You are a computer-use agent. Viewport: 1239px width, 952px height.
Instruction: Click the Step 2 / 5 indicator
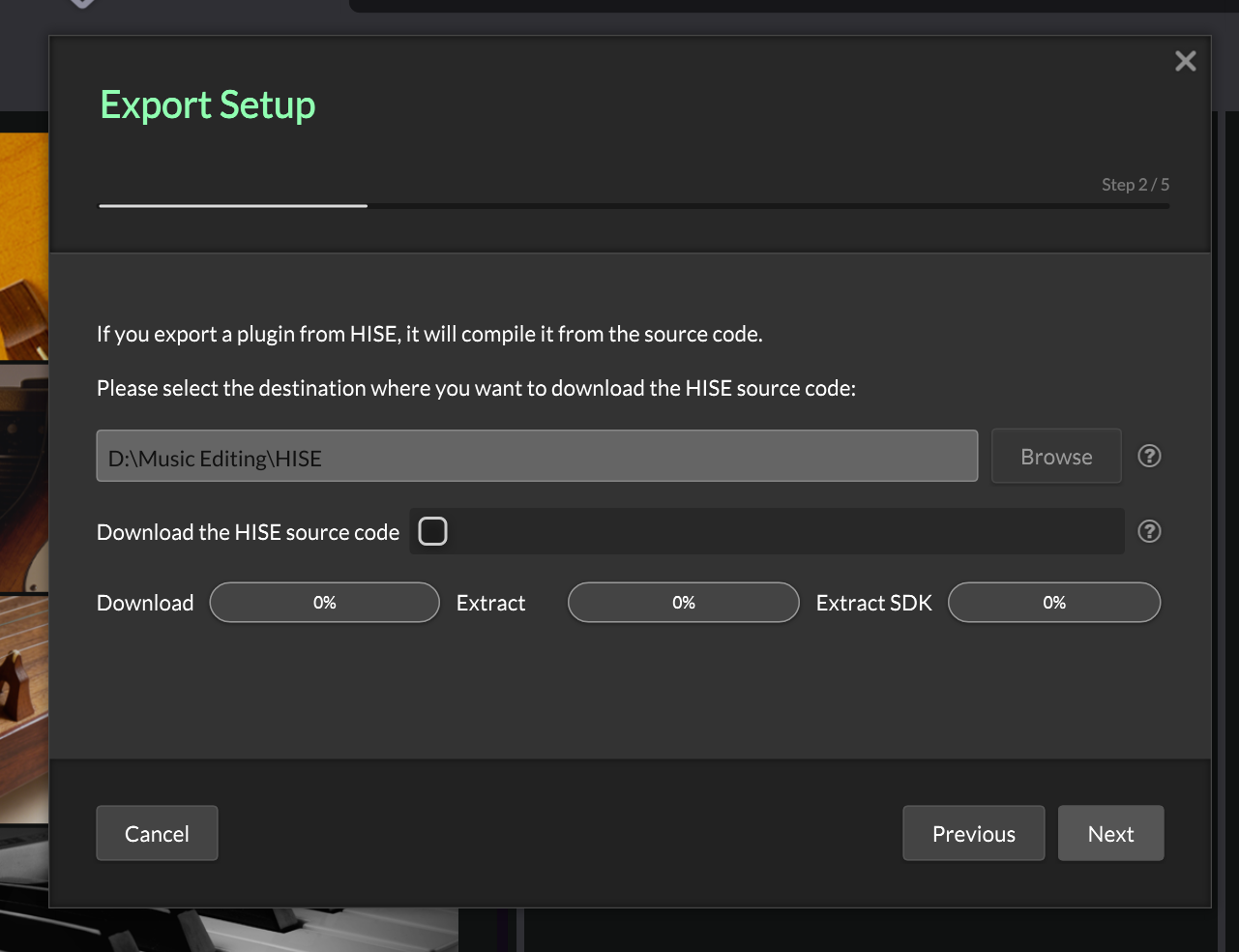pos(1135,185)
